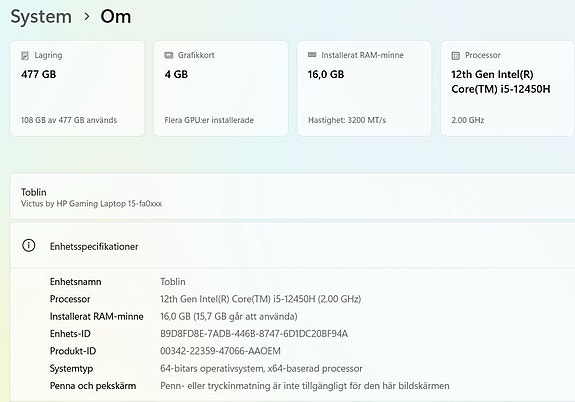
Task: Go back to System in the breadcrumb
Action: click(x=41, y=17)
